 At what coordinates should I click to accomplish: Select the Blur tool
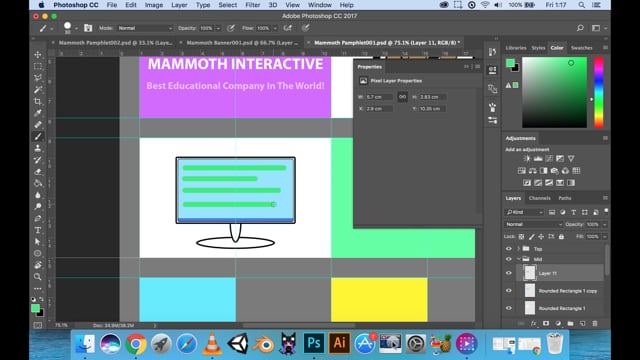[x=38, y=195]
